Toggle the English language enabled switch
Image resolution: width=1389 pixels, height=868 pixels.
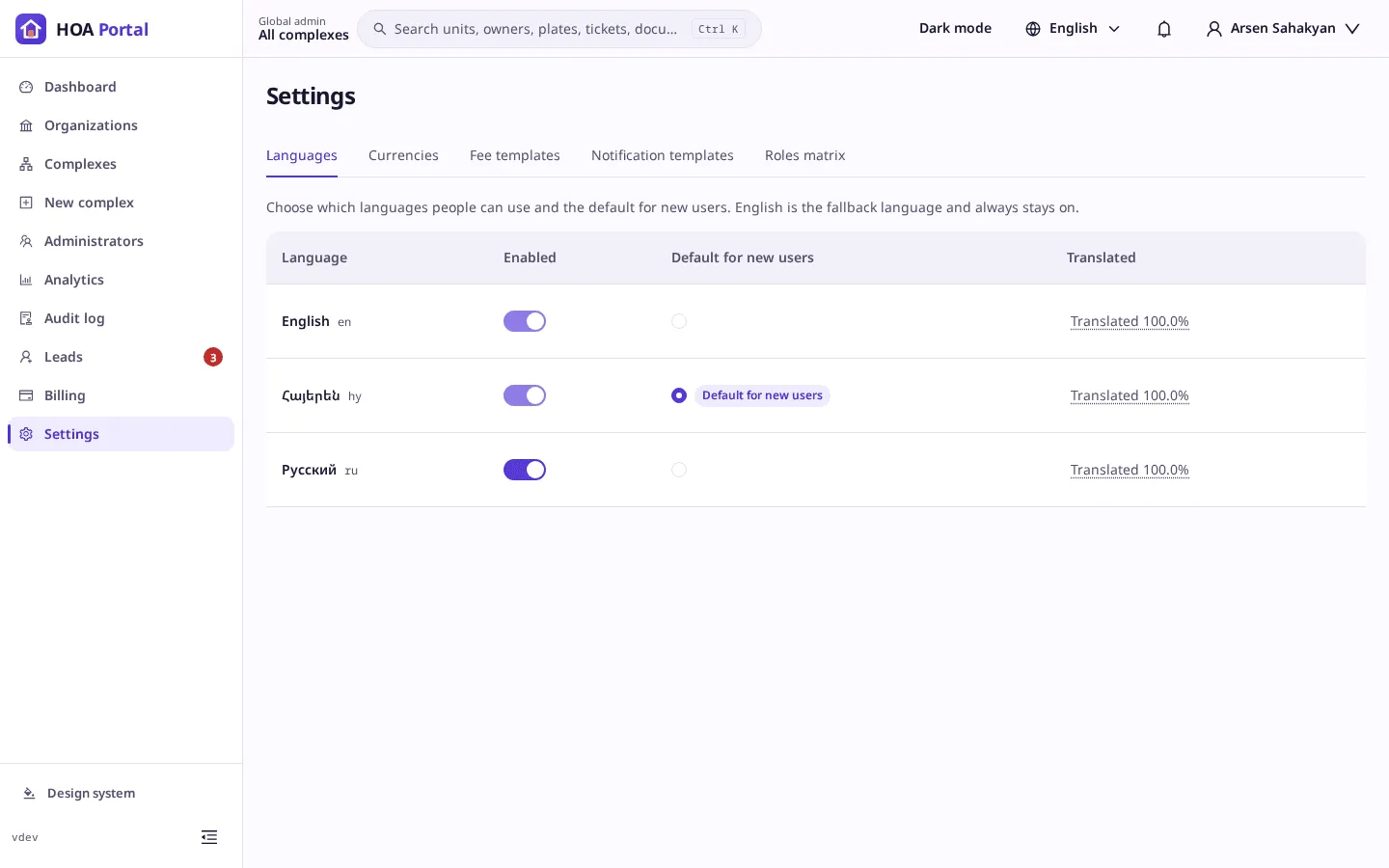(525, 321)
